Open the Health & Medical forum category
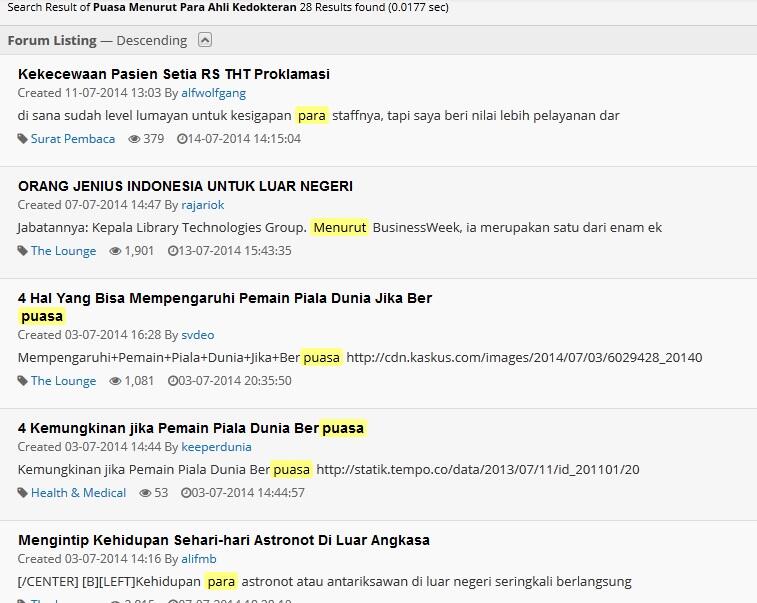 point(78,493)
